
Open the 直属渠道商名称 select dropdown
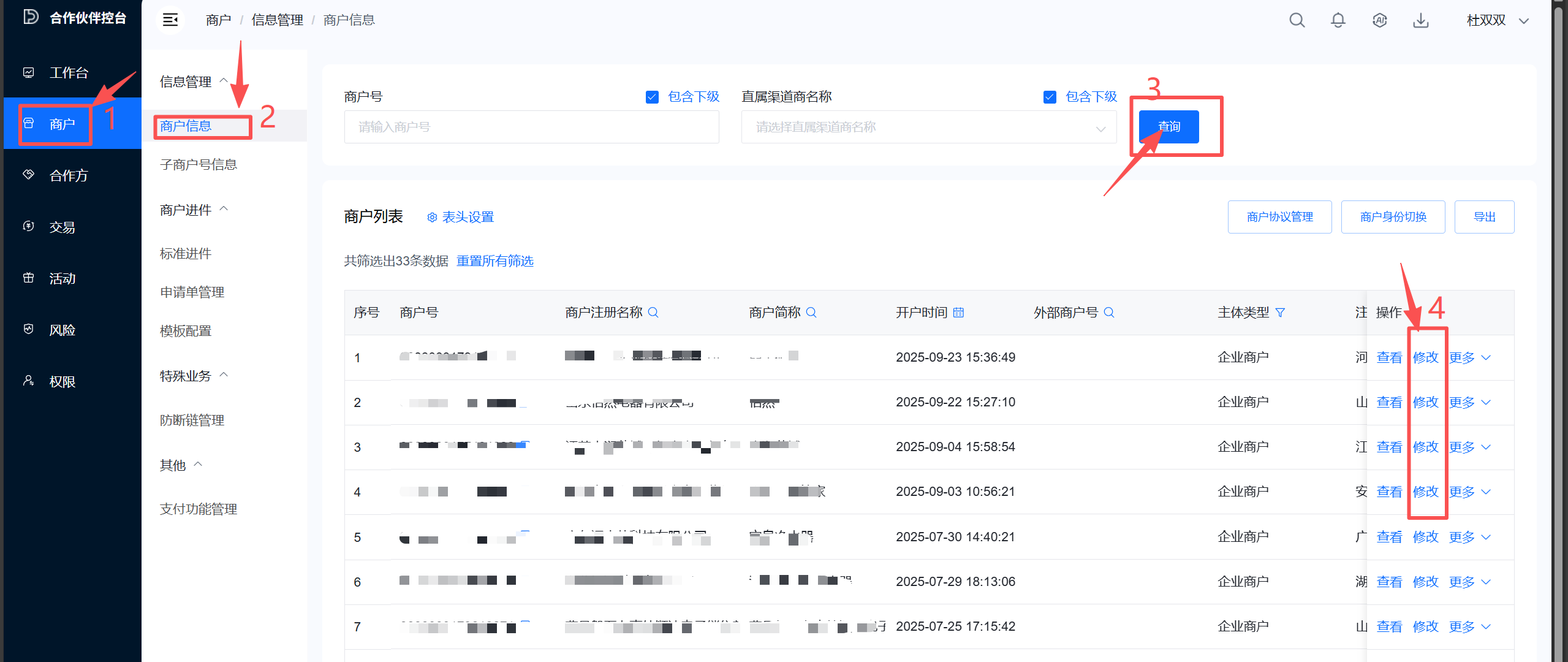tap(928, 127)
